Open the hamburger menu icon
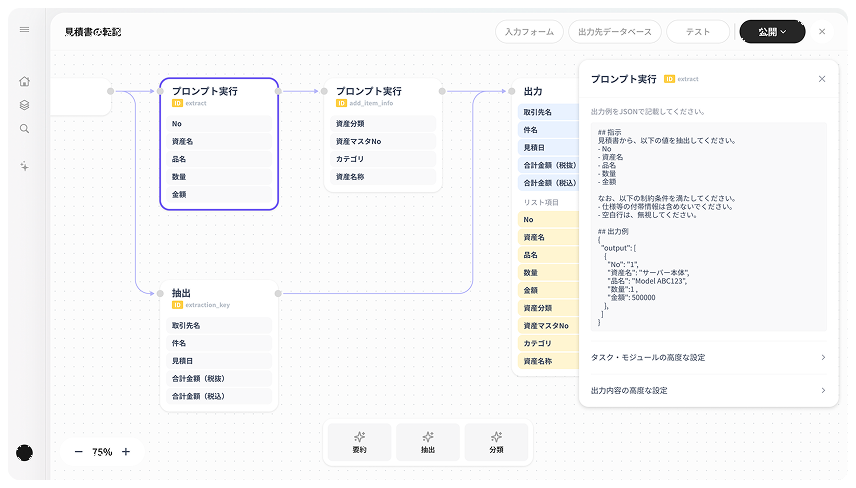 [x=24, y=30]
